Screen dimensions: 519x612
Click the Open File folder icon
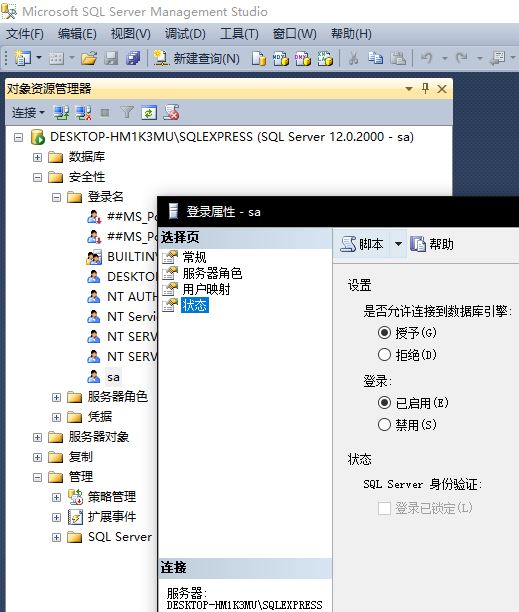[89, 59]
